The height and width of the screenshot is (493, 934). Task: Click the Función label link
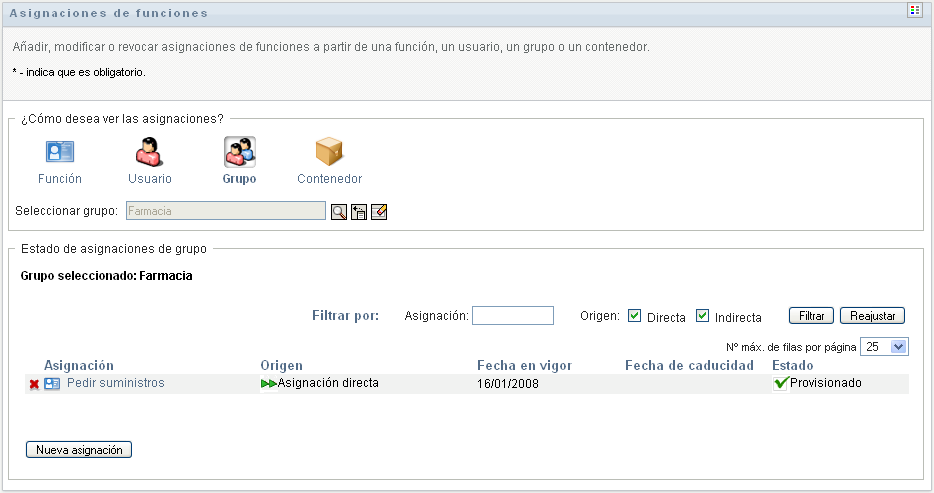tap(60, 179)
